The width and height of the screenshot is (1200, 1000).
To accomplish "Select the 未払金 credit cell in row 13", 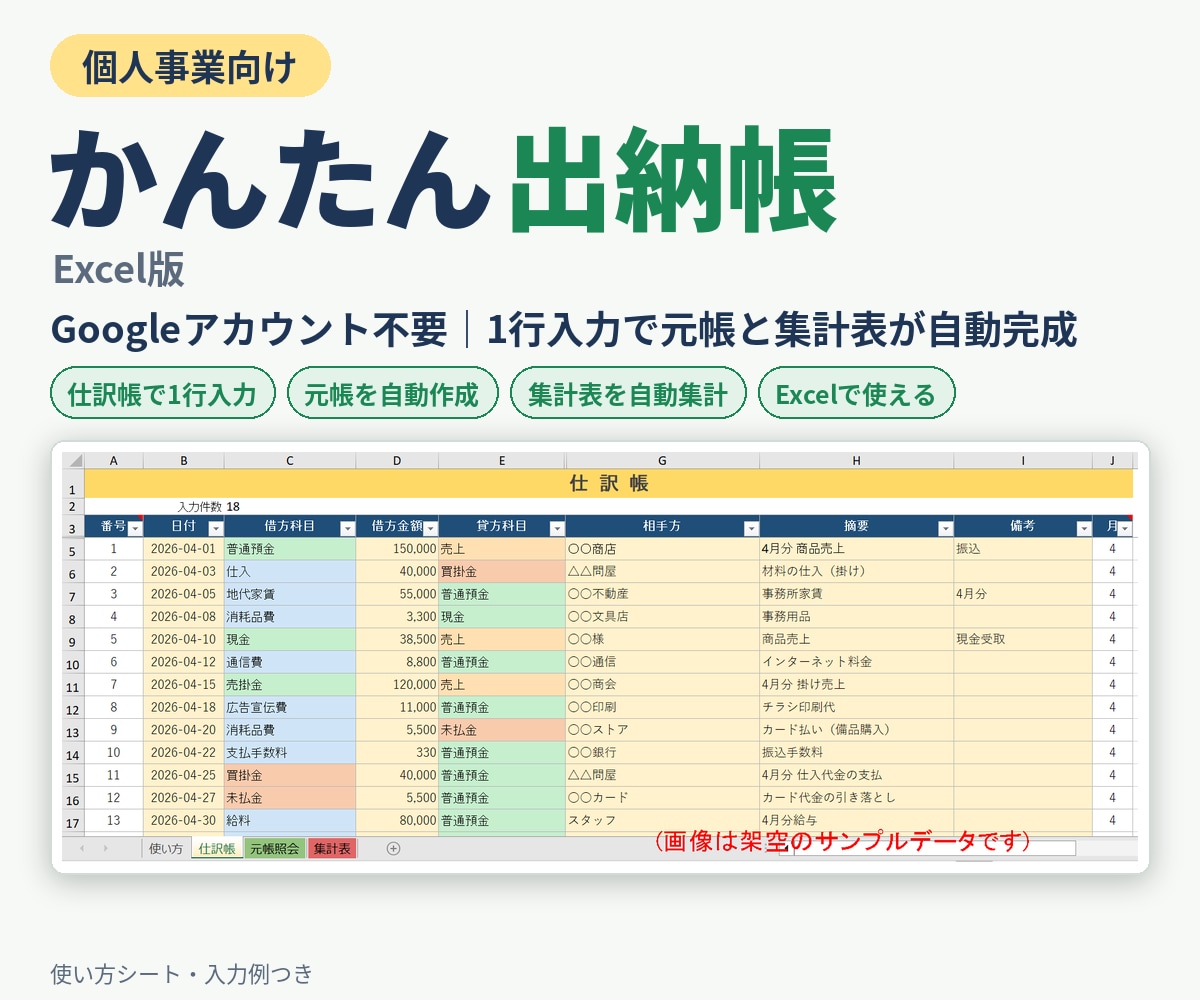I will coord(502,730).
